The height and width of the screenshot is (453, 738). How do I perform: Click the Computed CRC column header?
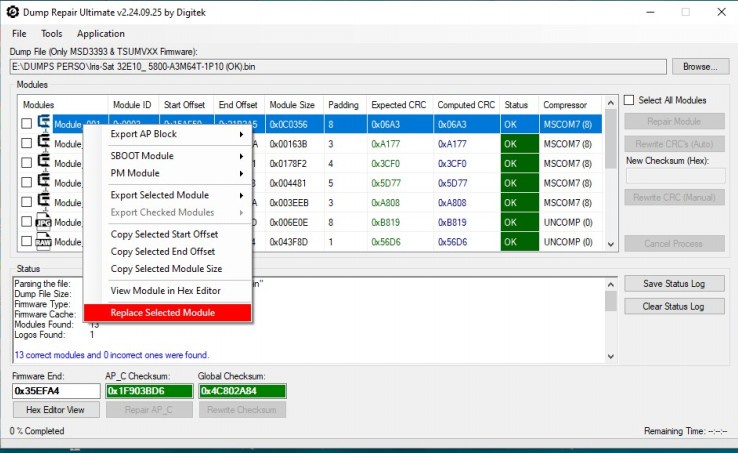[466, 105]
